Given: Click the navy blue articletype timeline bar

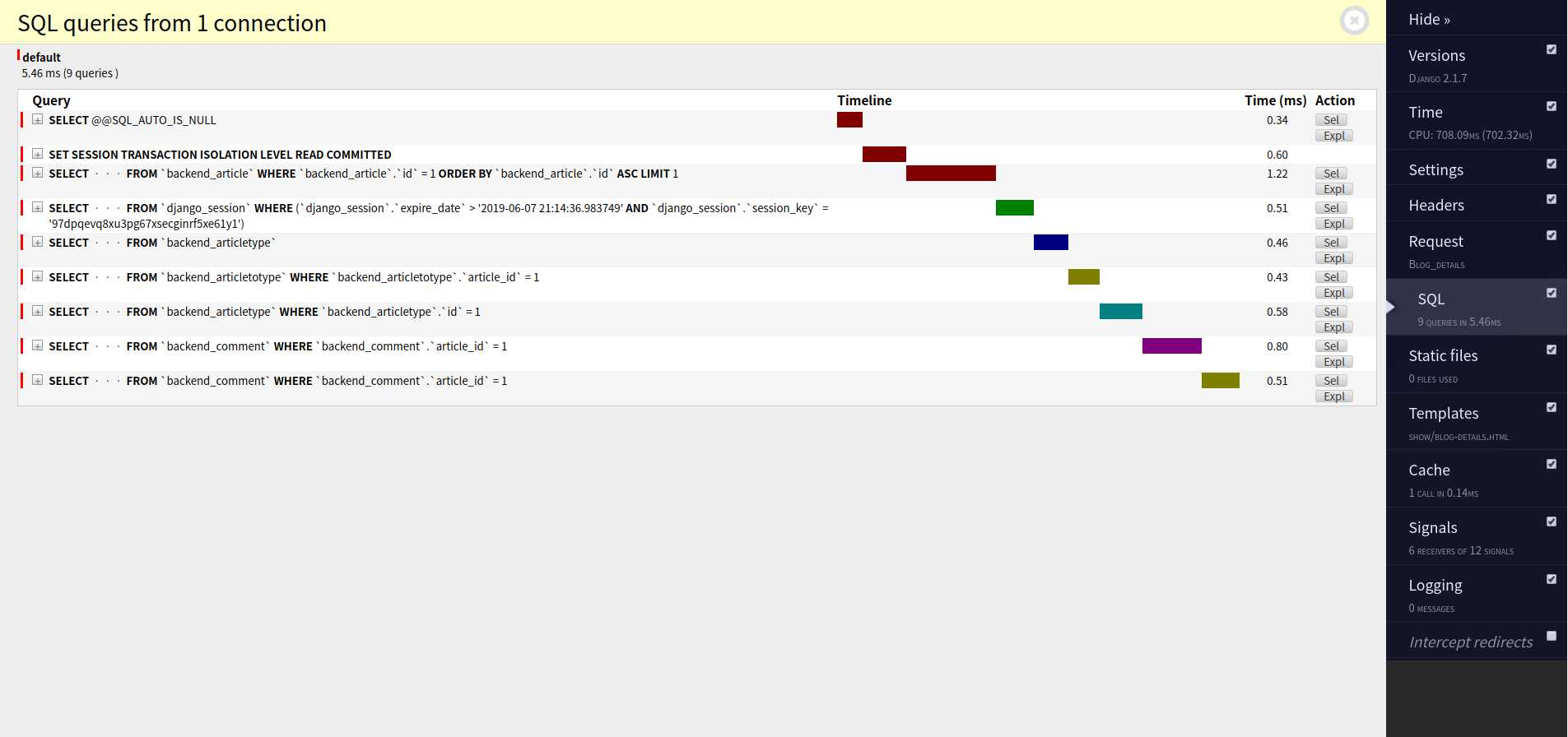Looking at the screenshot, I should [x=1050, y=242].
